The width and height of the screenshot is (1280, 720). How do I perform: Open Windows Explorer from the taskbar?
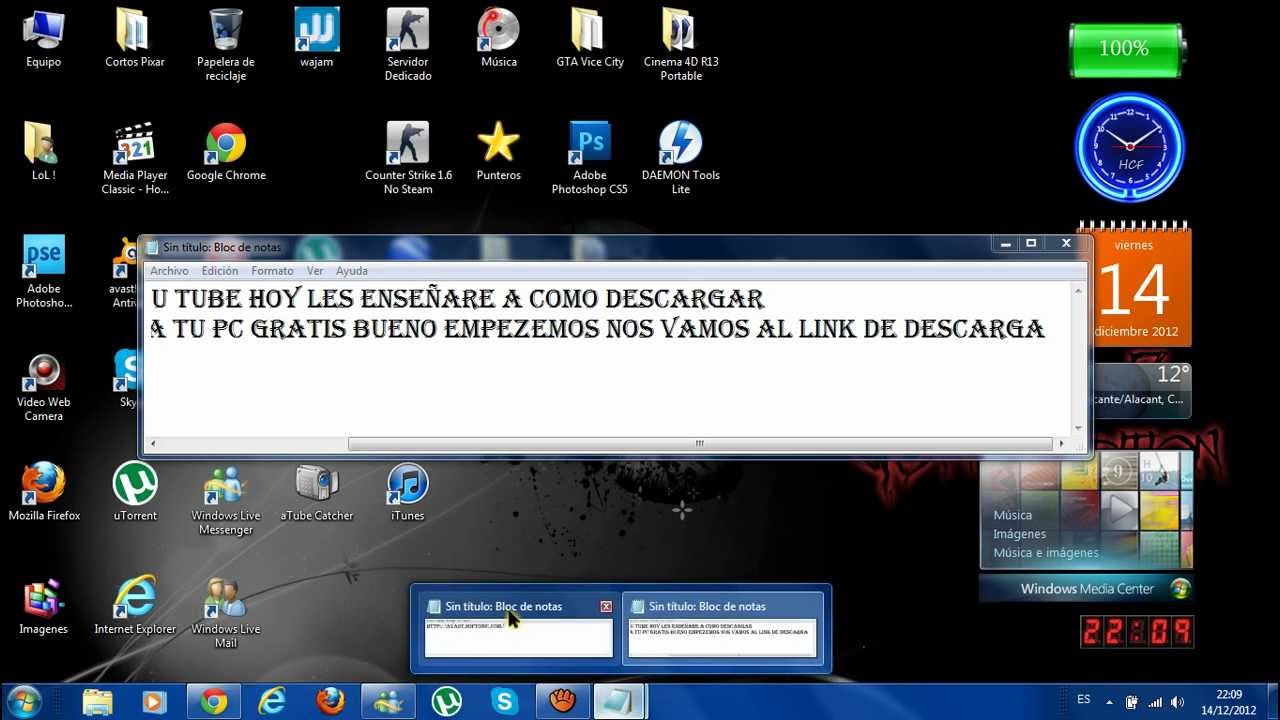click(x=97, y=702)
